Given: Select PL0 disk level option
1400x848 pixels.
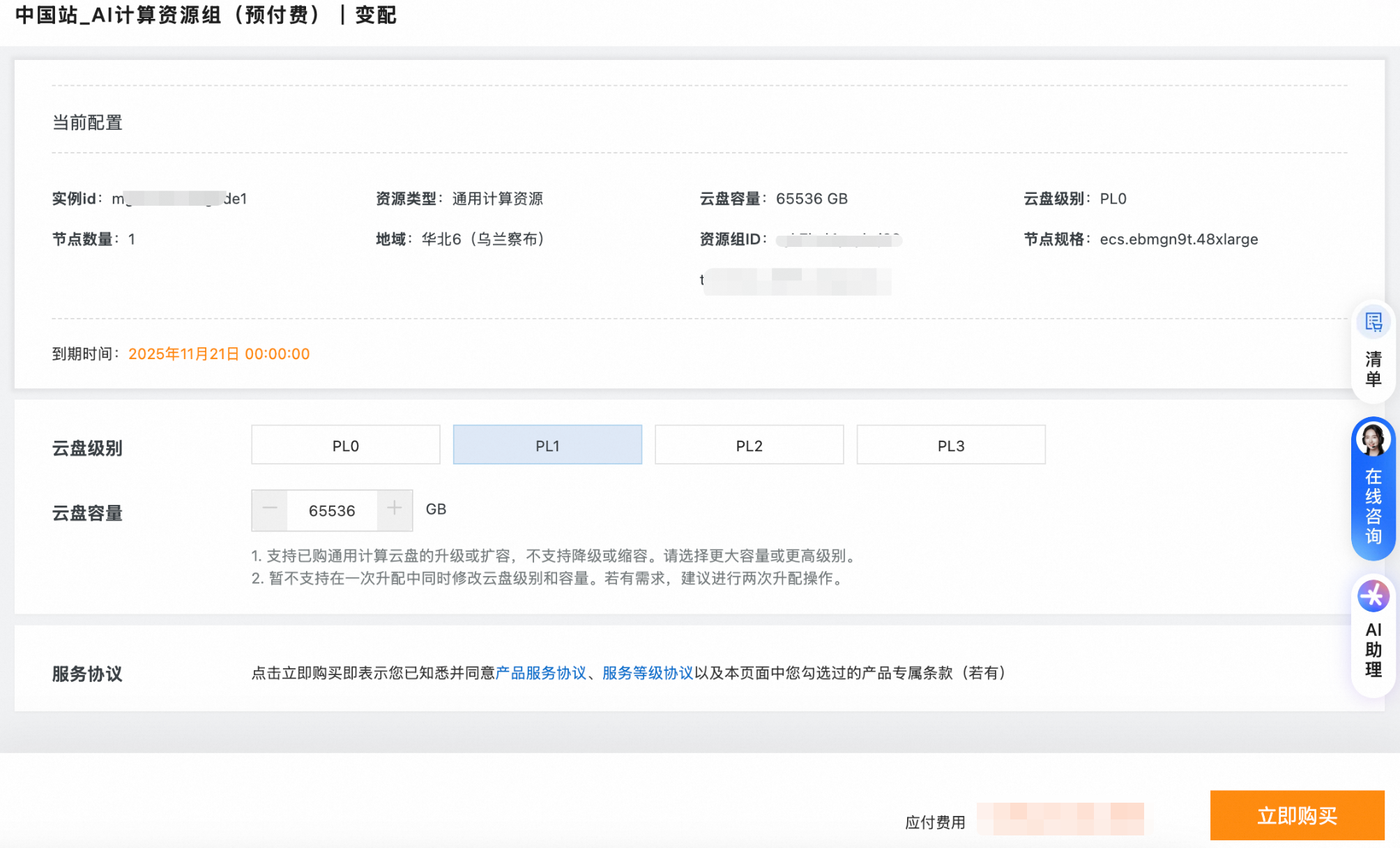Looking at the screenshot, I should (x=346, y=446).
